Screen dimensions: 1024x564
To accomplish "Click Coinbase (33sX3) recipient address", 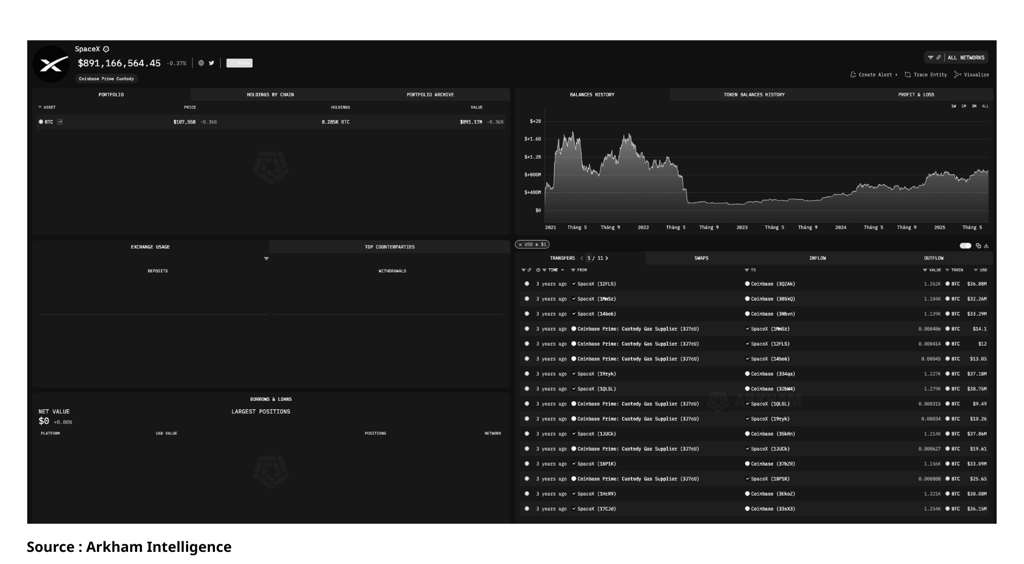I will [773, 509].
